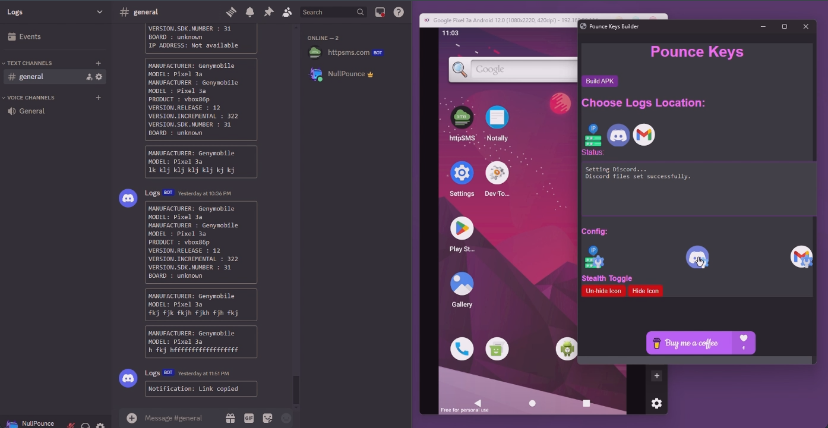Click the emulator sidebar plus button
The width and height of the screenshot is (828, 428).
point(656,376)
